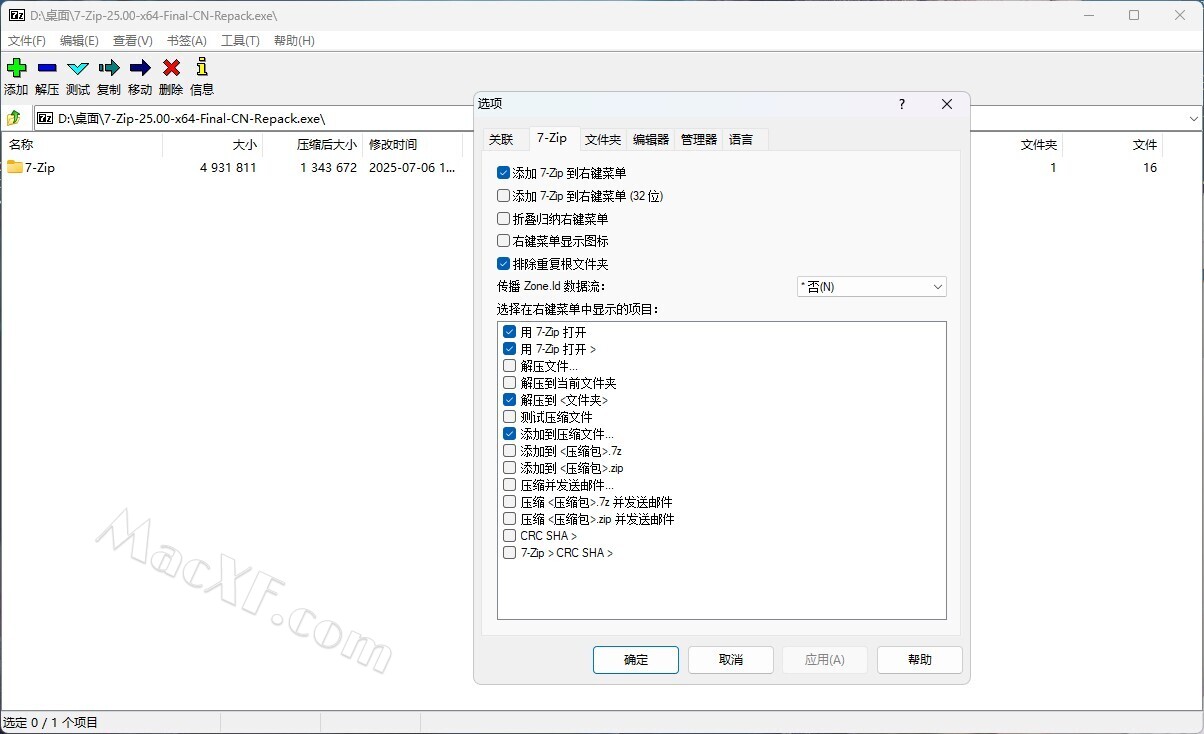The width and height of the screenshot is (1204, 734).
Task: Uncheck 添加到压缩文件... item
Action: [x=510, y=434]
